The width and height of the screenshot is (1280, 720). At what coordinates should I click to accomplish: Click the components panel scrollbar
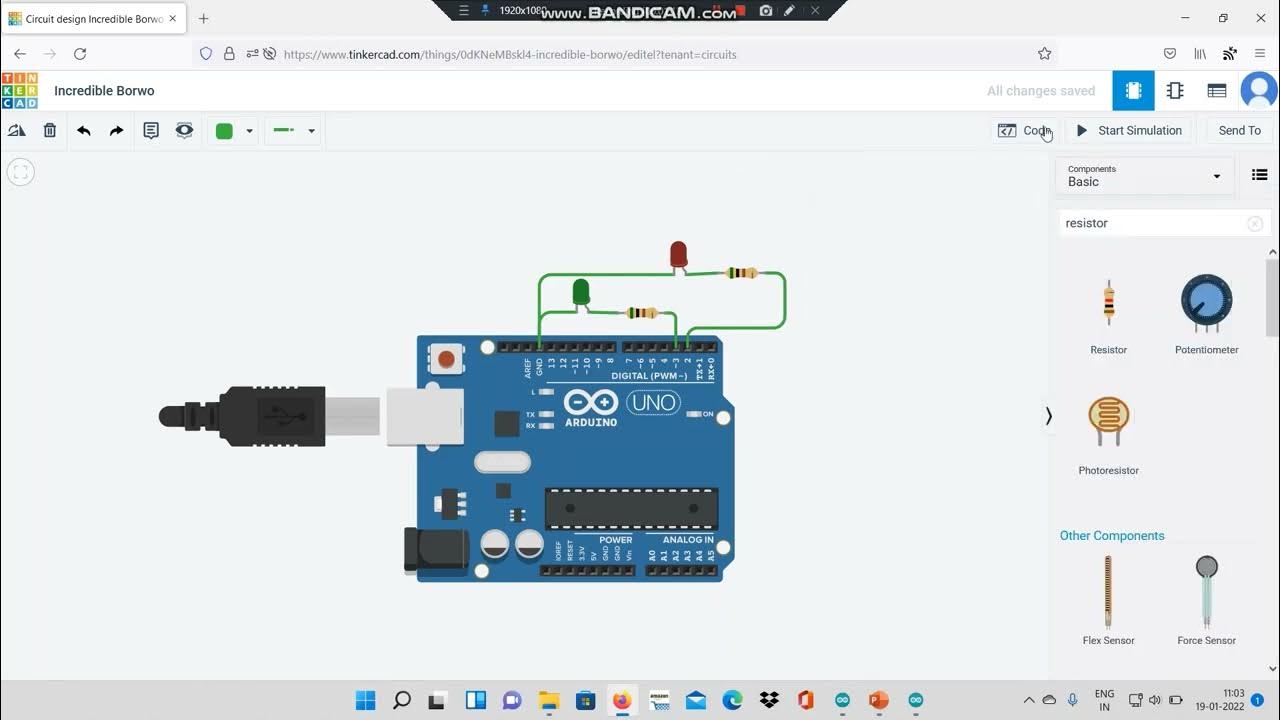[x=1273, y=297]
